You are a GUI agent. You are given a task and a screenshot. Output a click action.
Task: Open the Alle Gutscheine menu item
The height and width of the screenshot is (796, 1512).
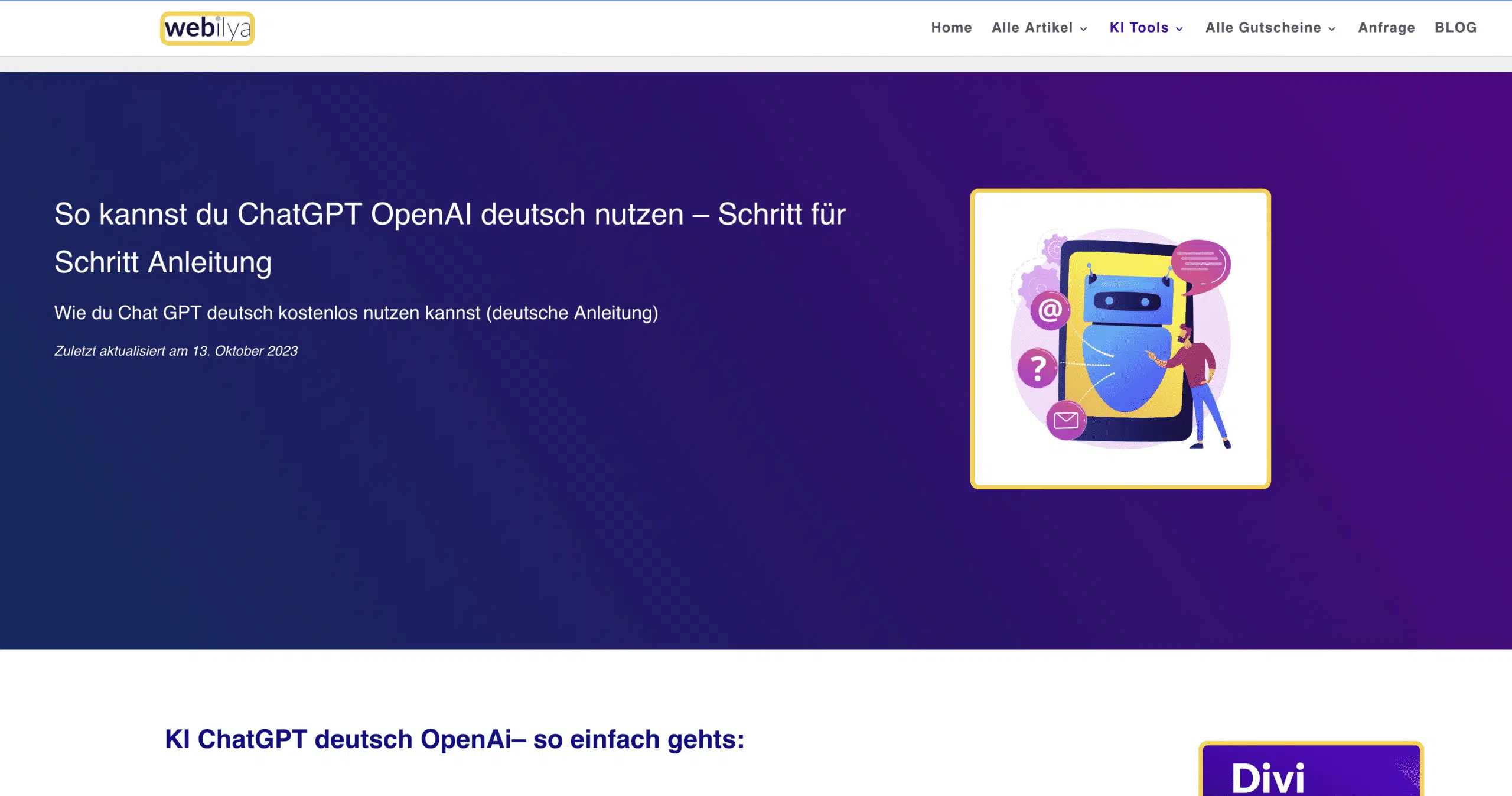pyautogui.click(x=1263, y=28)
